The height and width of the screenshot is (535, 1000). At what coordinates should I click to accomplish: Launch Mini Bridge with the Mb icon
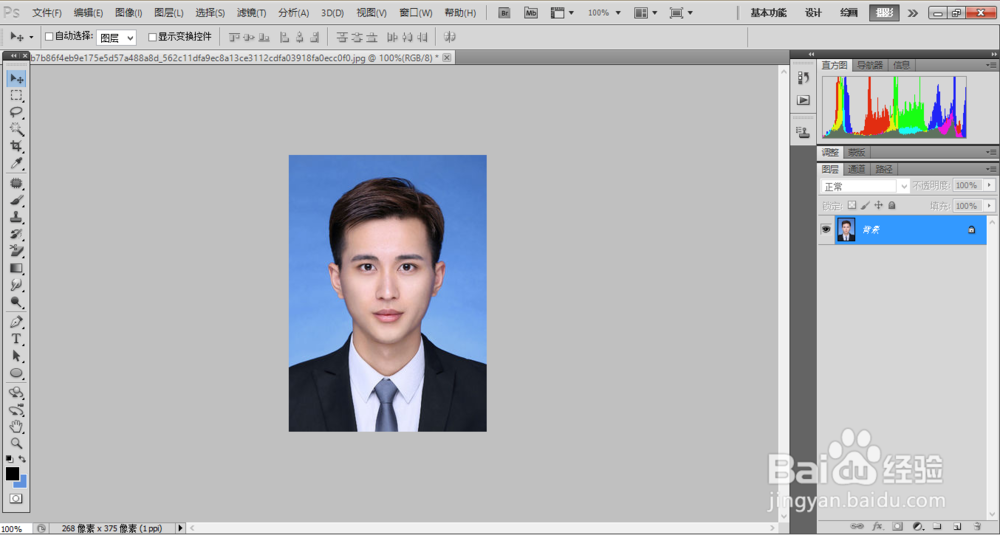[531, 13]
